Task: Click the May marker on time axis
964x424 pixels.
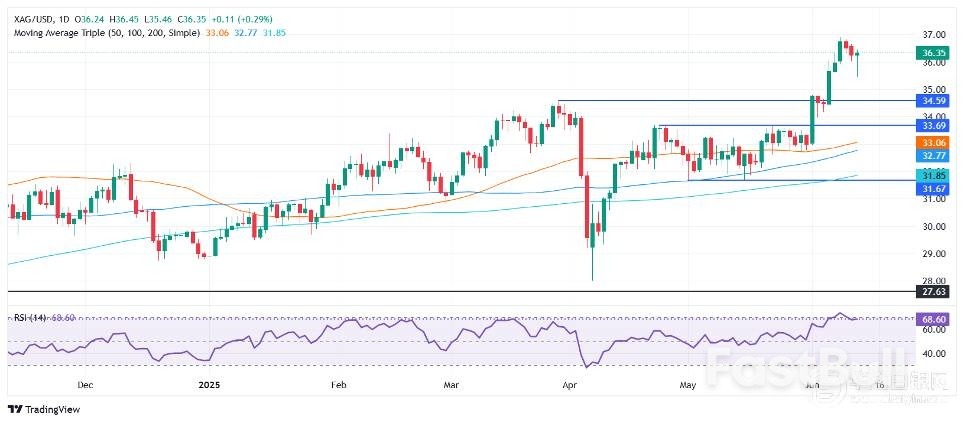Action: pos(686,384)
